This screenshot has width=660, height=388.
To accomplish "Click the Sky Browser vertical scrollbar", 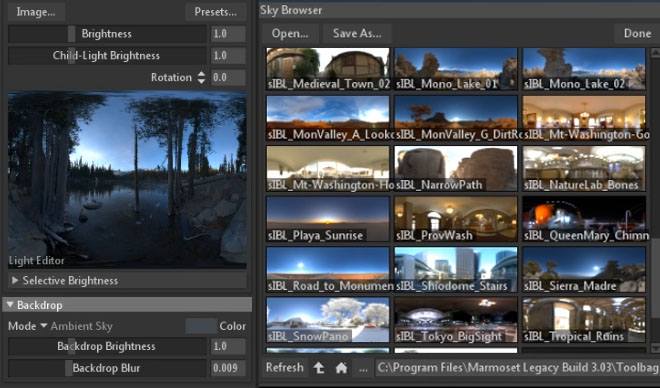I will click(x=655, y=200).
